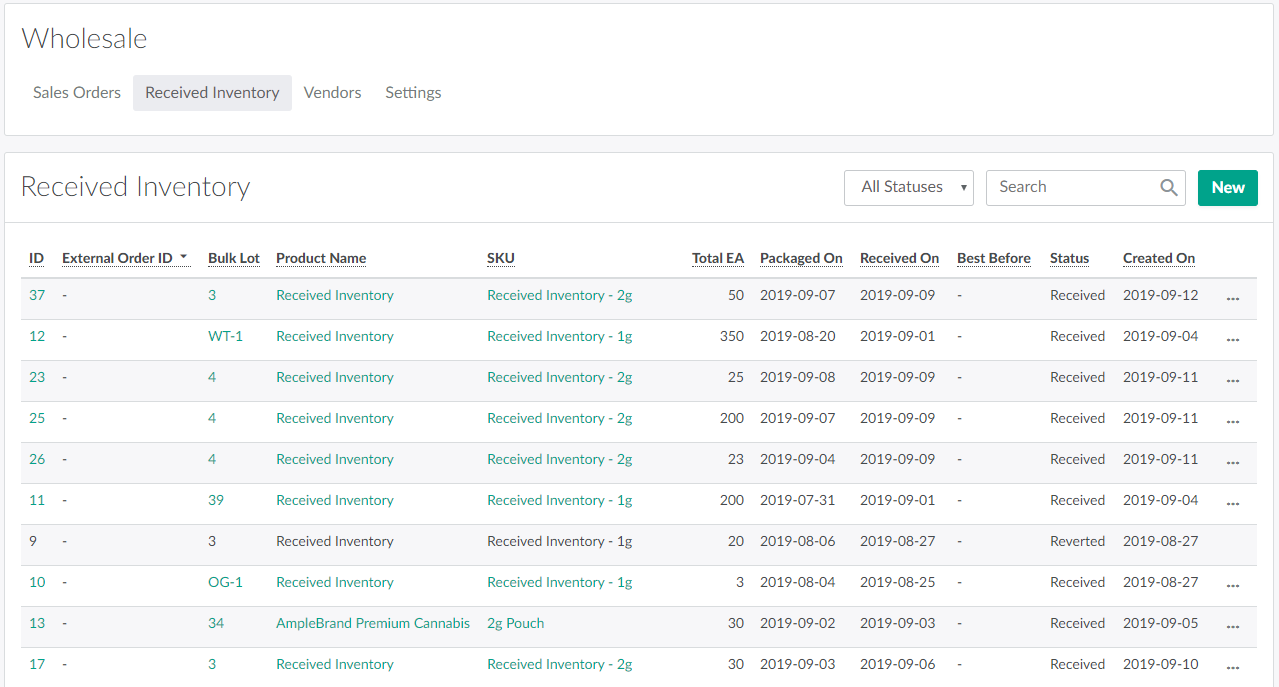The image size is (1279, 687).
Task: Switch to the Sales Orders tab
Action: pos(77,93)
